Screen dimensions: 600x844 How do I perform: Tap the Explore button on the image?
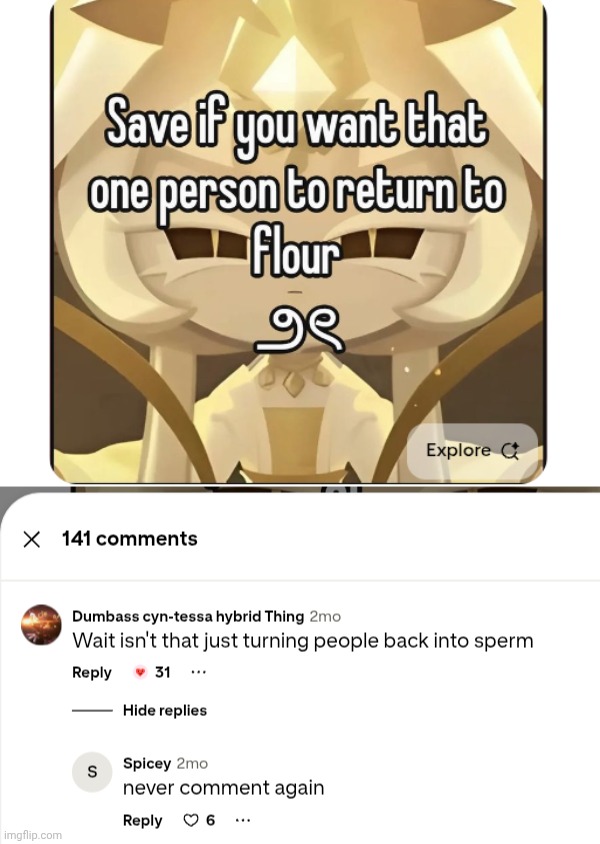pyautogui.click(x=472, y=451)
